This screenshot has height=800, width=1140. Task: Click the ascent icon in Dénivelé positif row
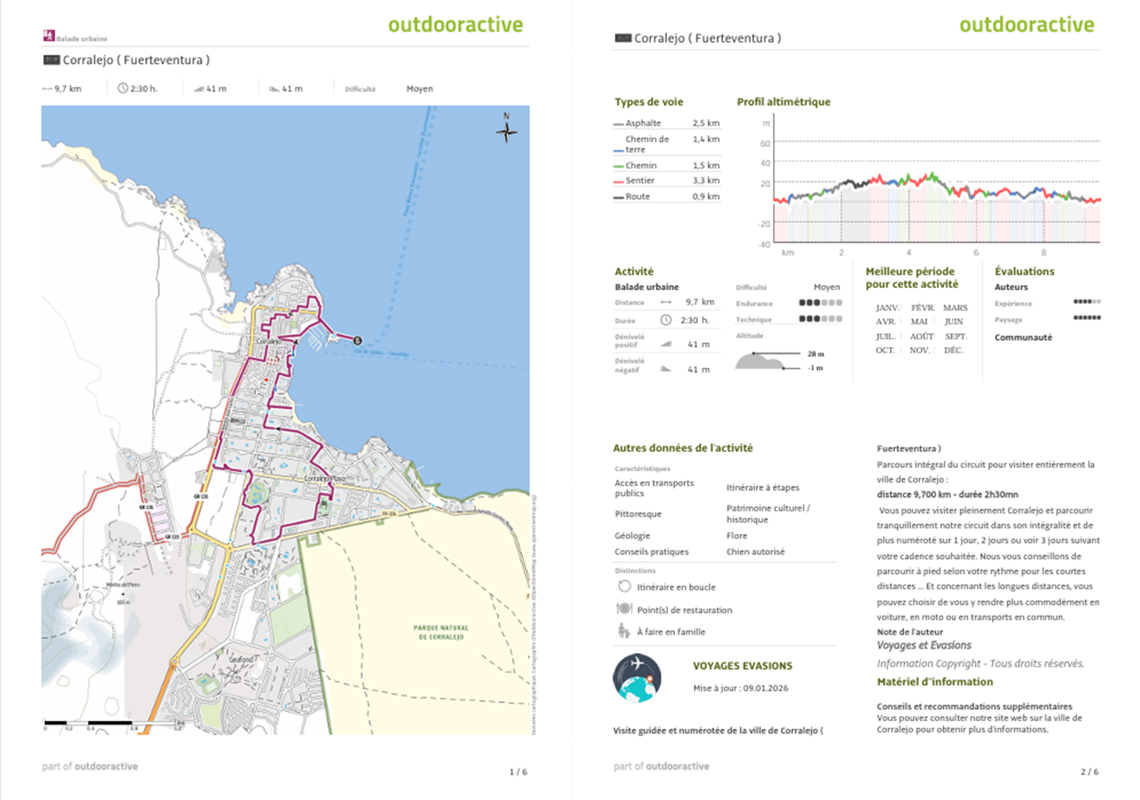tap(666, 344)
